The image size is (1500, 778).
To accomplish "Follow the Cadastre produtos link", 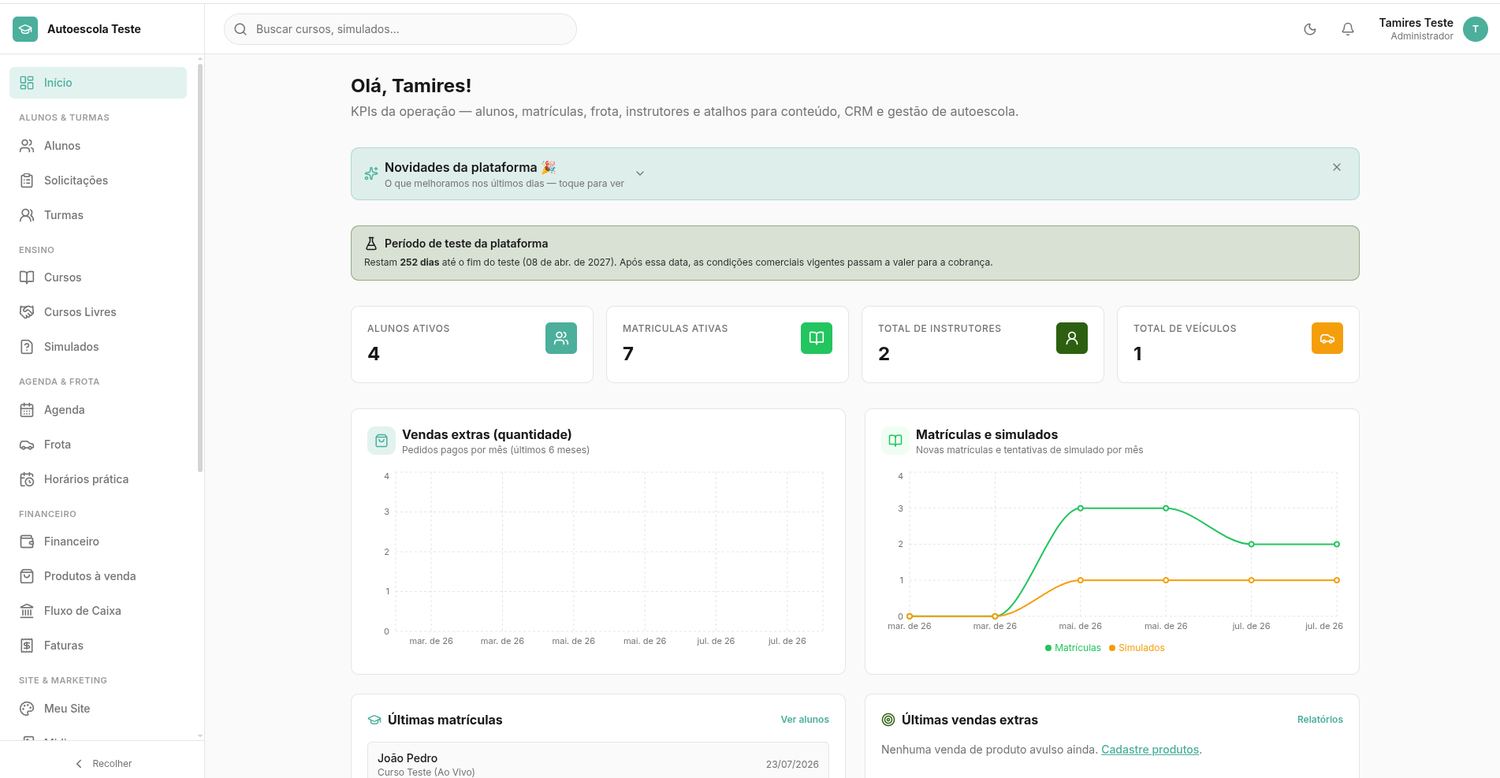I will 1150,749.
